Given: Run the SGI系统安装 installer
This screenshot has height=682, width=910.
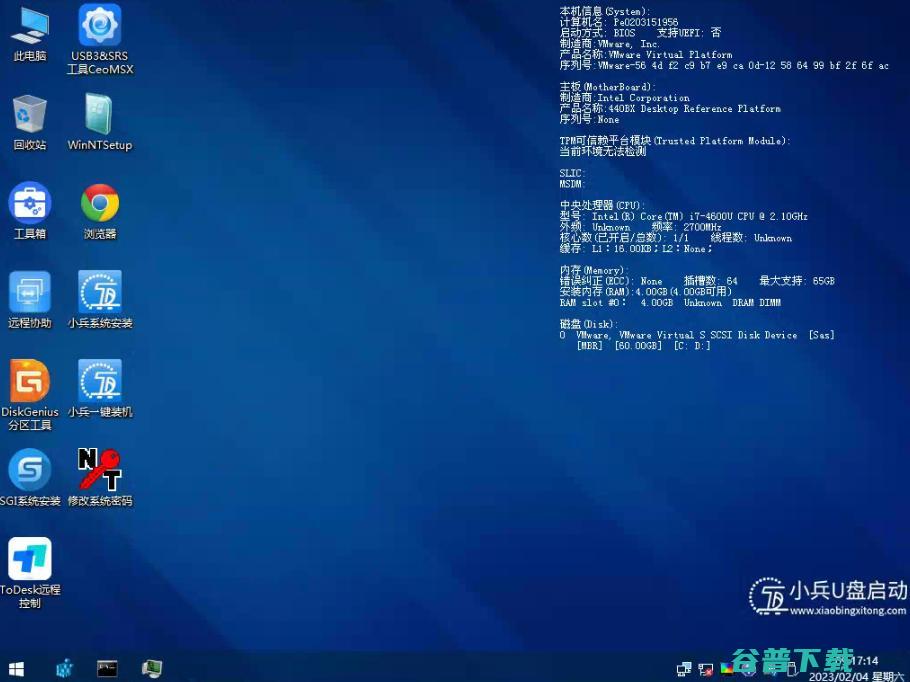Looking at the screenshot, I should click(30, 470).
